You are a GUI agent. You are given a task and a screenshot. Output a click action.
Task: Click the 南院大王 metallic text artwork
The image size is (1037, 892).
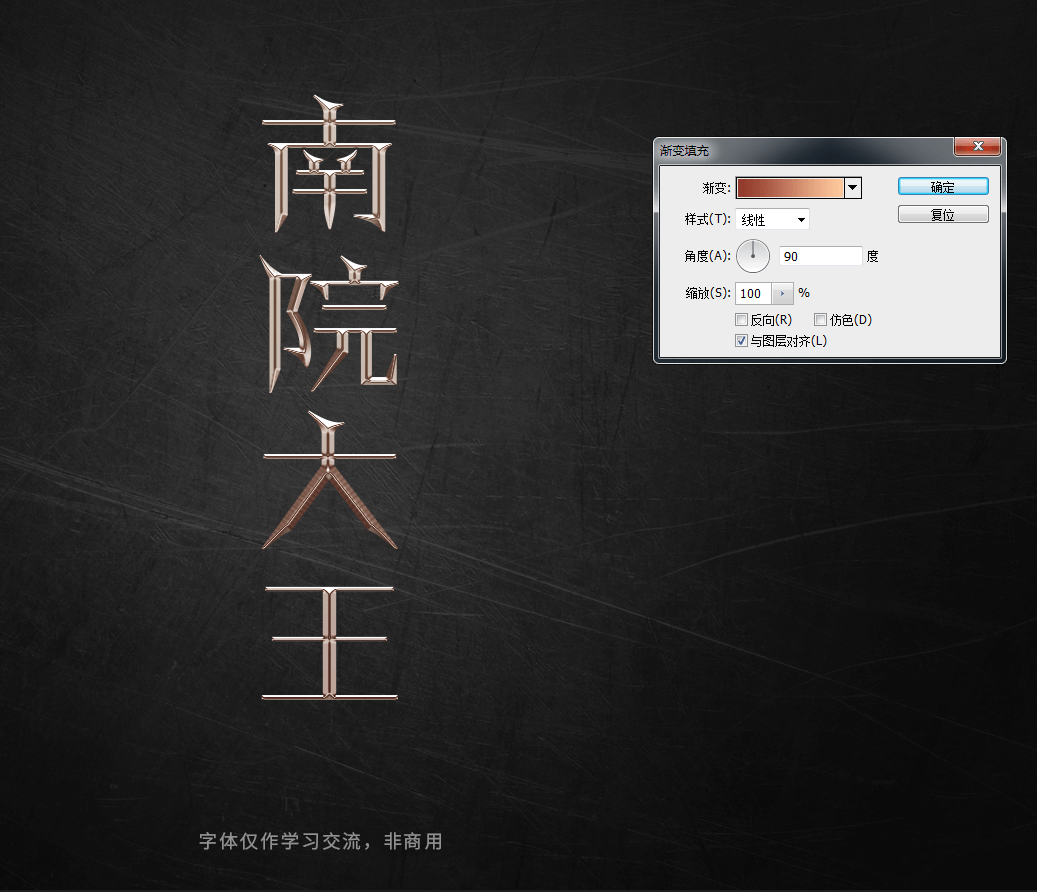coord(330,400)
